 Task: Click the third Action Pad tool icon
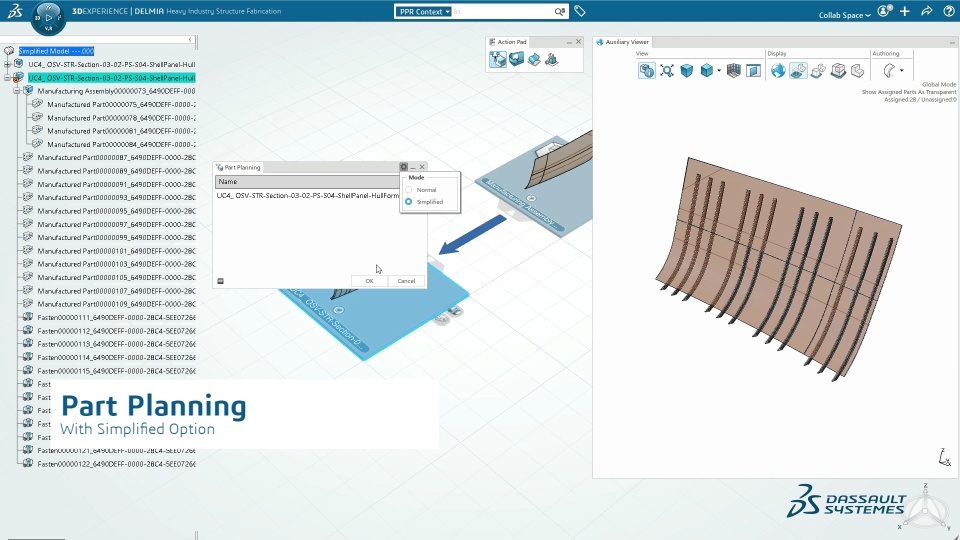coord(534,59)
